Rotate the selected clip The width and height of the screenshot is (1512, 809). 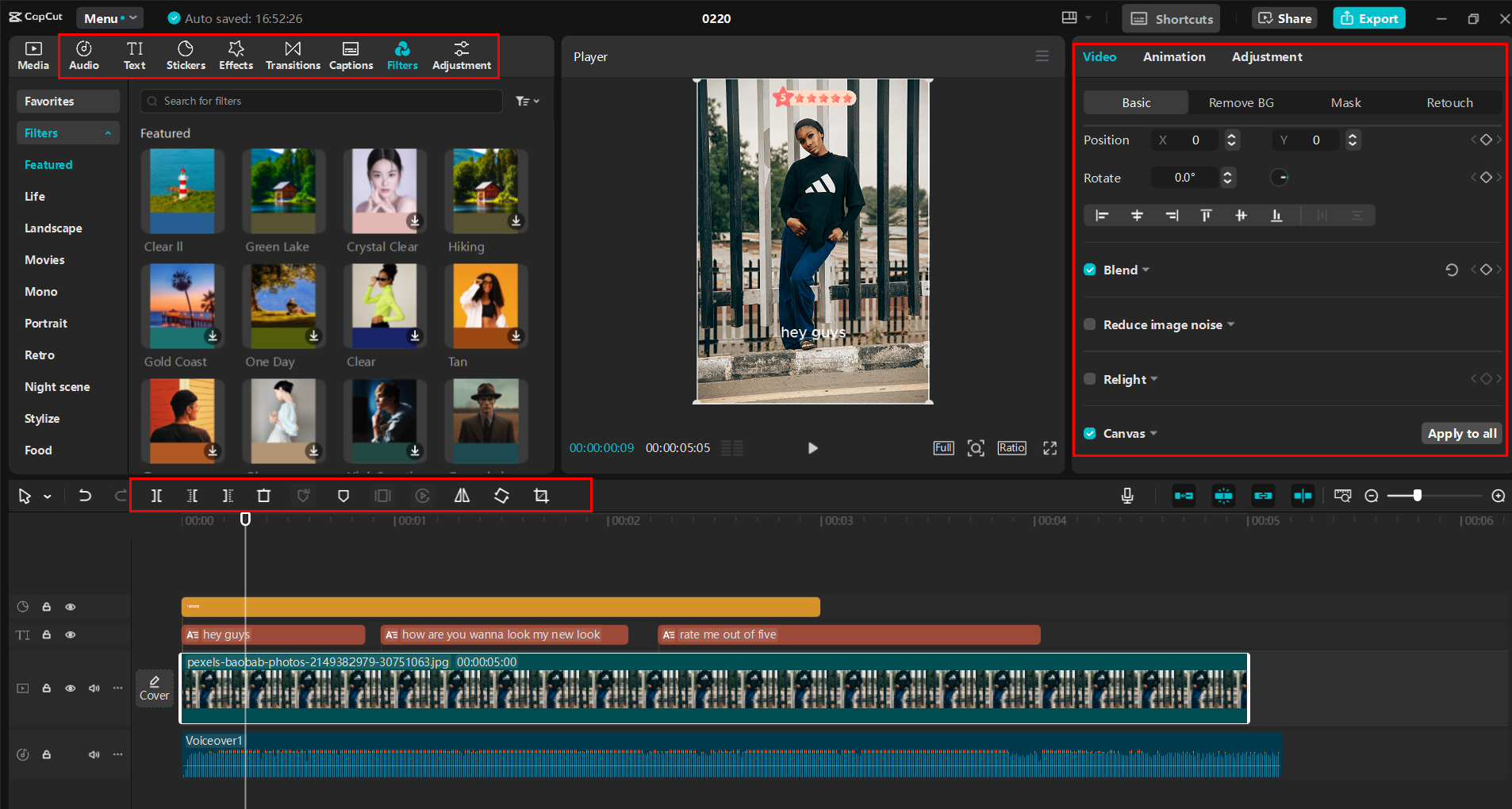501,496
